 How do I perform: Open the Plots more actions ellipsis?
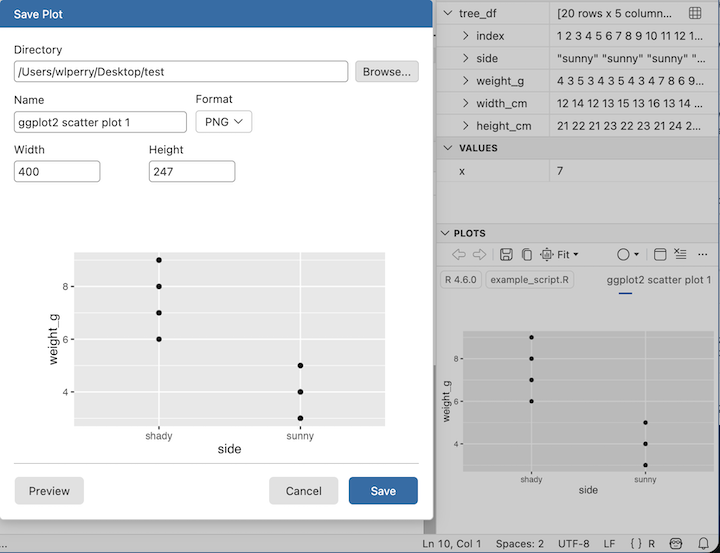pyautogui.click(x=703, y=254)
